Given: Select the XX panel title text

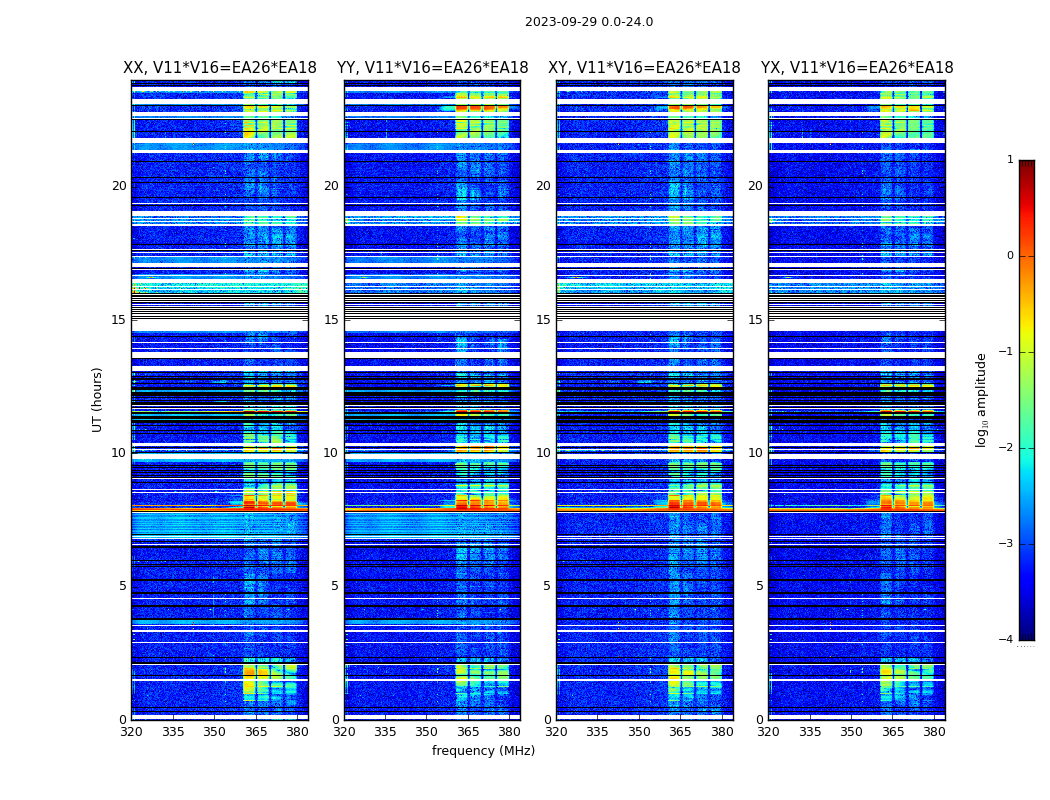Looking at the screenshot, I should tap(219, 68).
